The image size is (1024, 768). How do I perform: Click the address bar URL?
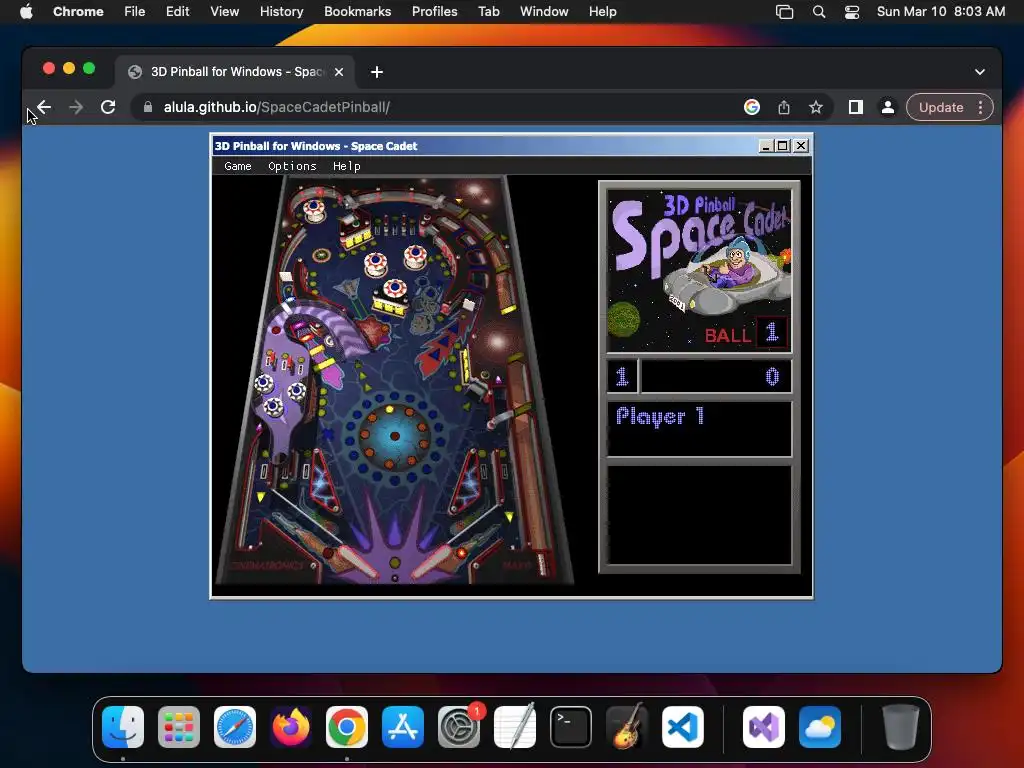[x=276, y=107]
